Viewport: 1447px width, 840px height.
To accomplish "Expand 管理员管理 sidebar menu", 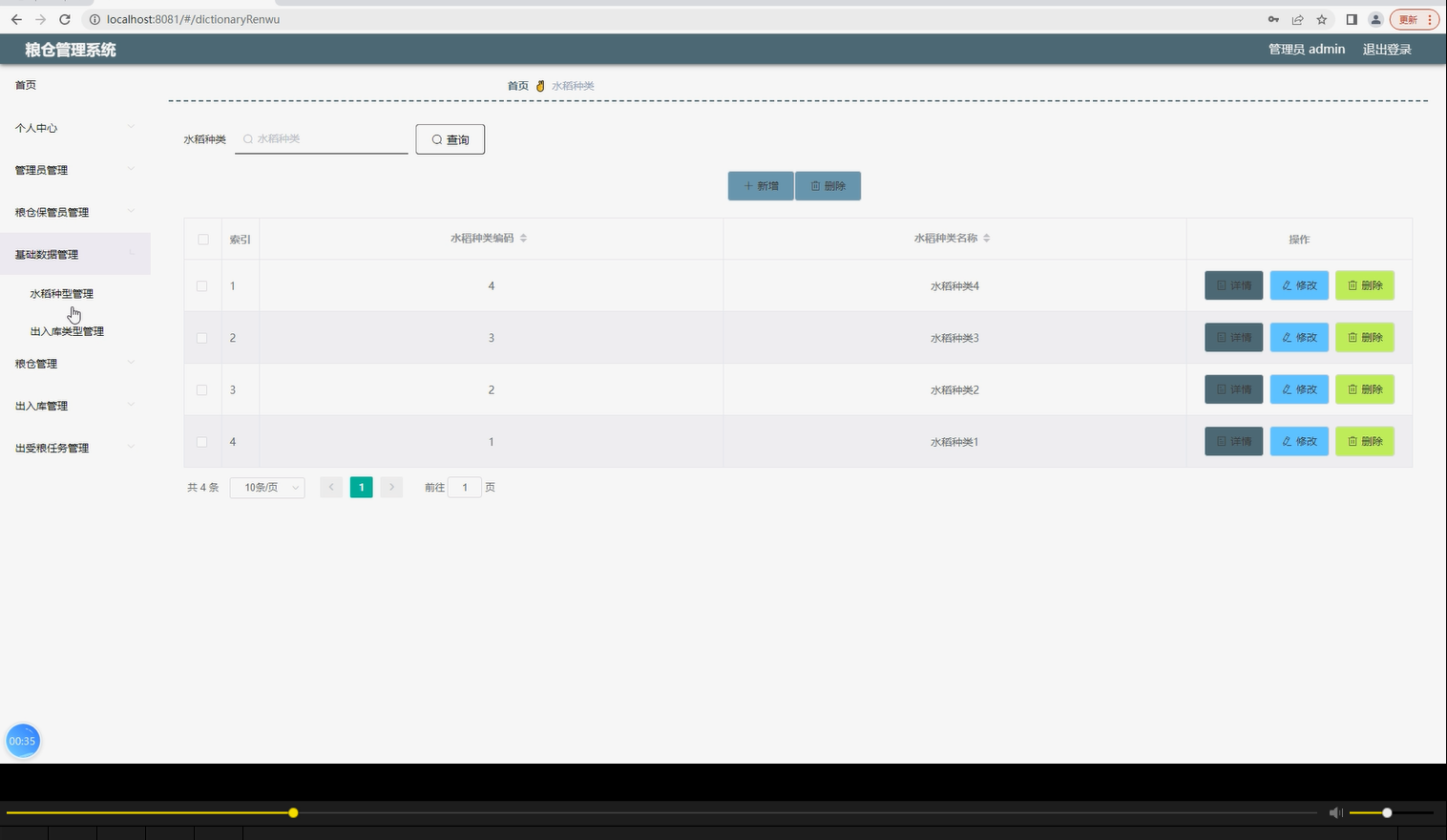I will pyautogui.click(x=75, y=170).
